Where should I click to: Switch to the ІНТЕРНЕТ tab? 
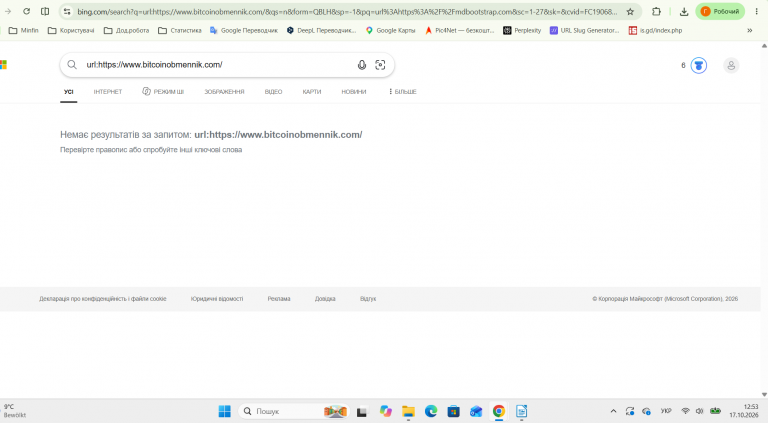point(108,92)
